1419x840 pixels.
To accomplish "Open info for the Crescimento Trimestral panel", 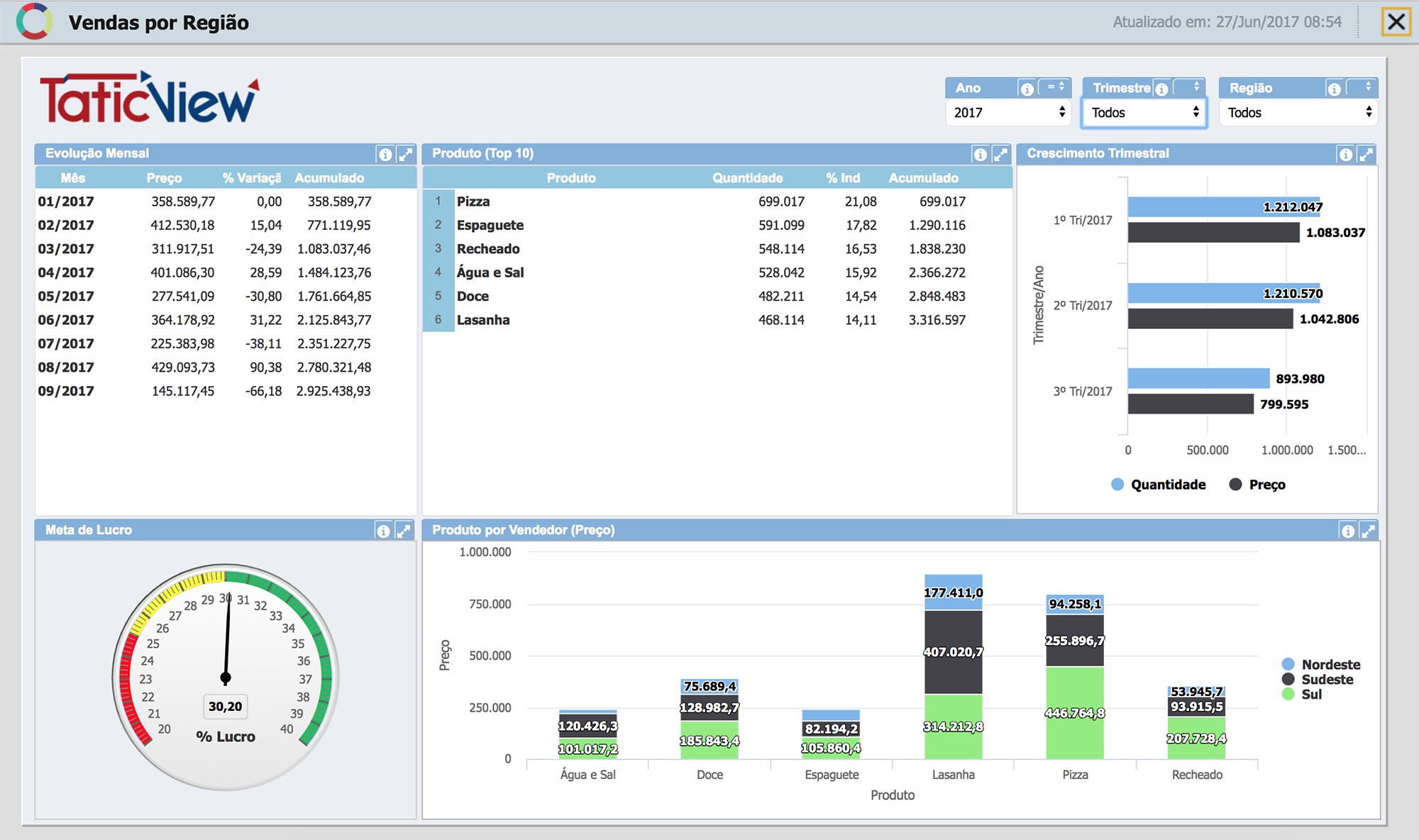I will (1345, 154).
